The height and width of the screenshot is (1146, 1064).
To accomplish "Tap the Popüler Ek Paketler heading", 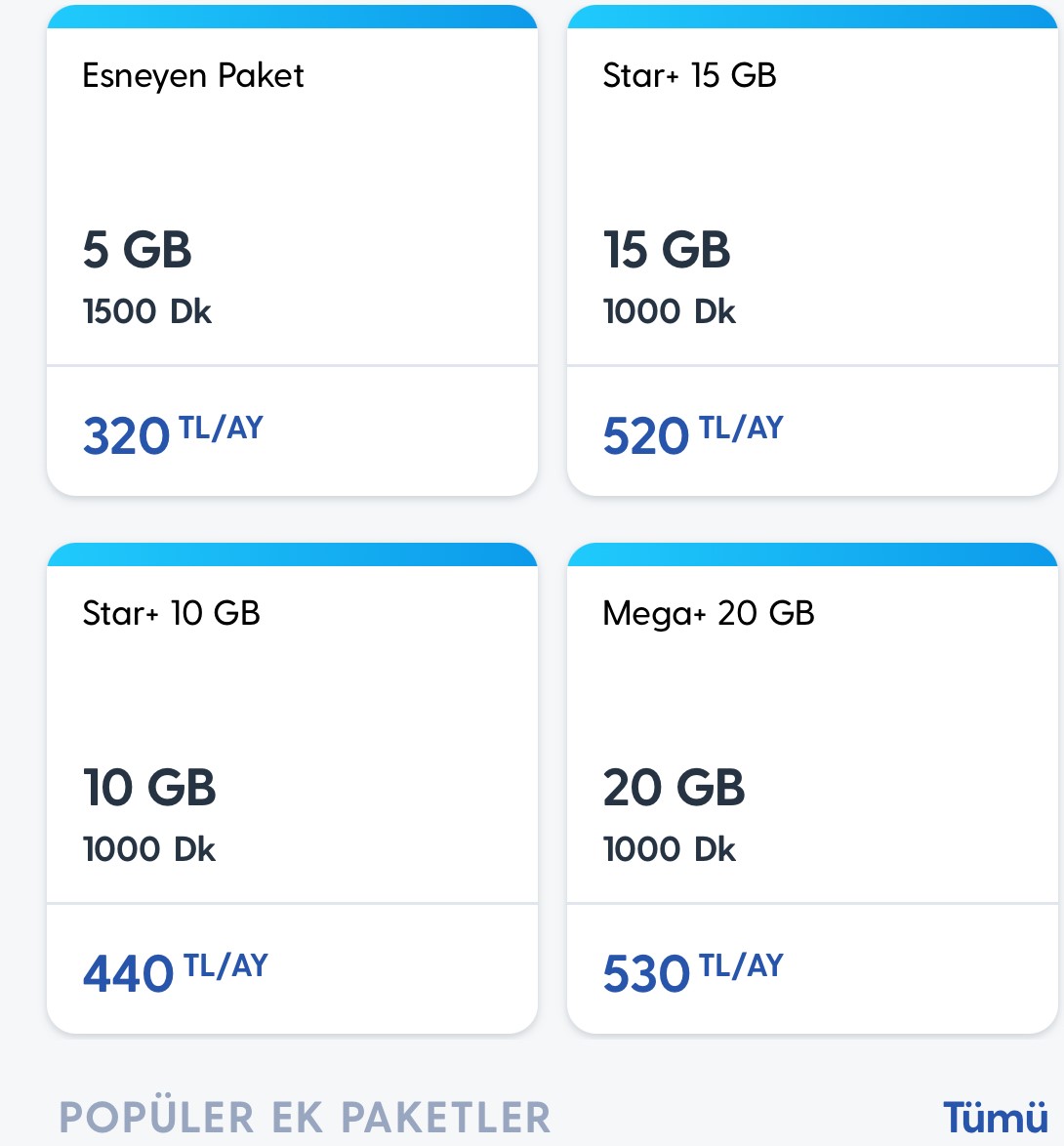I will coord(305,1116).
